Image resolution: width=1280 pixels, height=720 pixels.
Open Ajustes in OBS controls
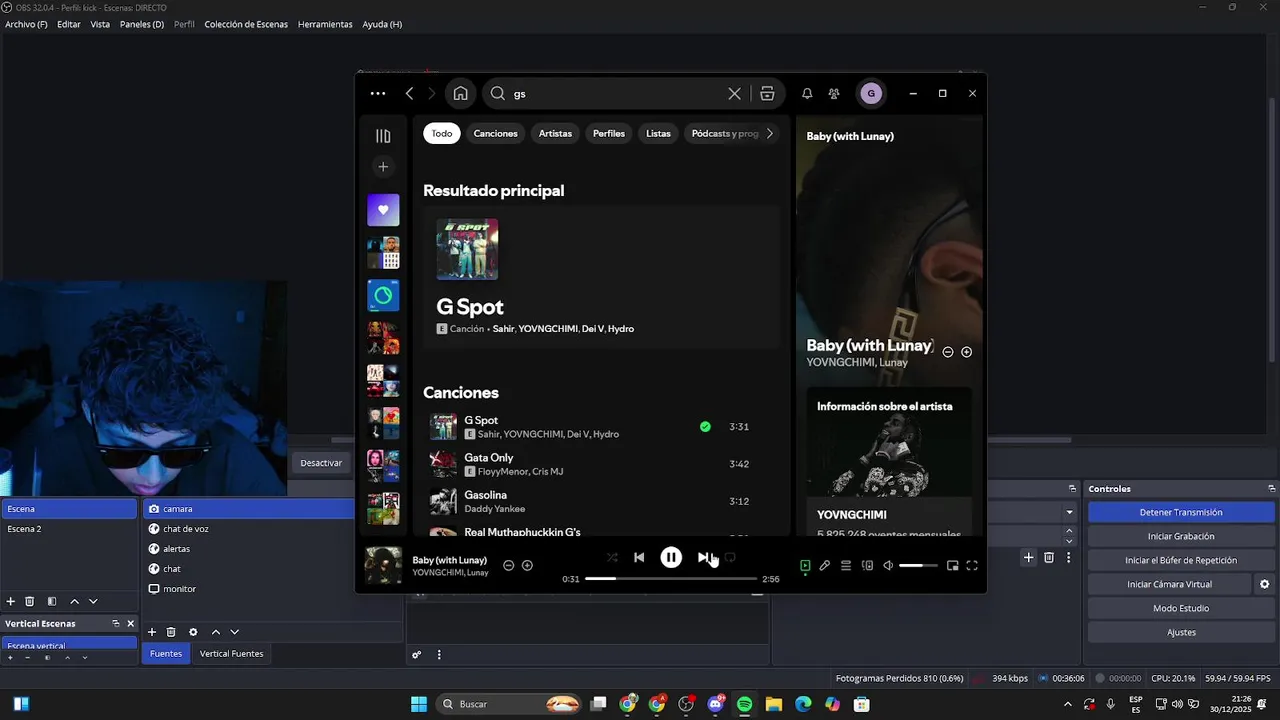click(1181, 632)
